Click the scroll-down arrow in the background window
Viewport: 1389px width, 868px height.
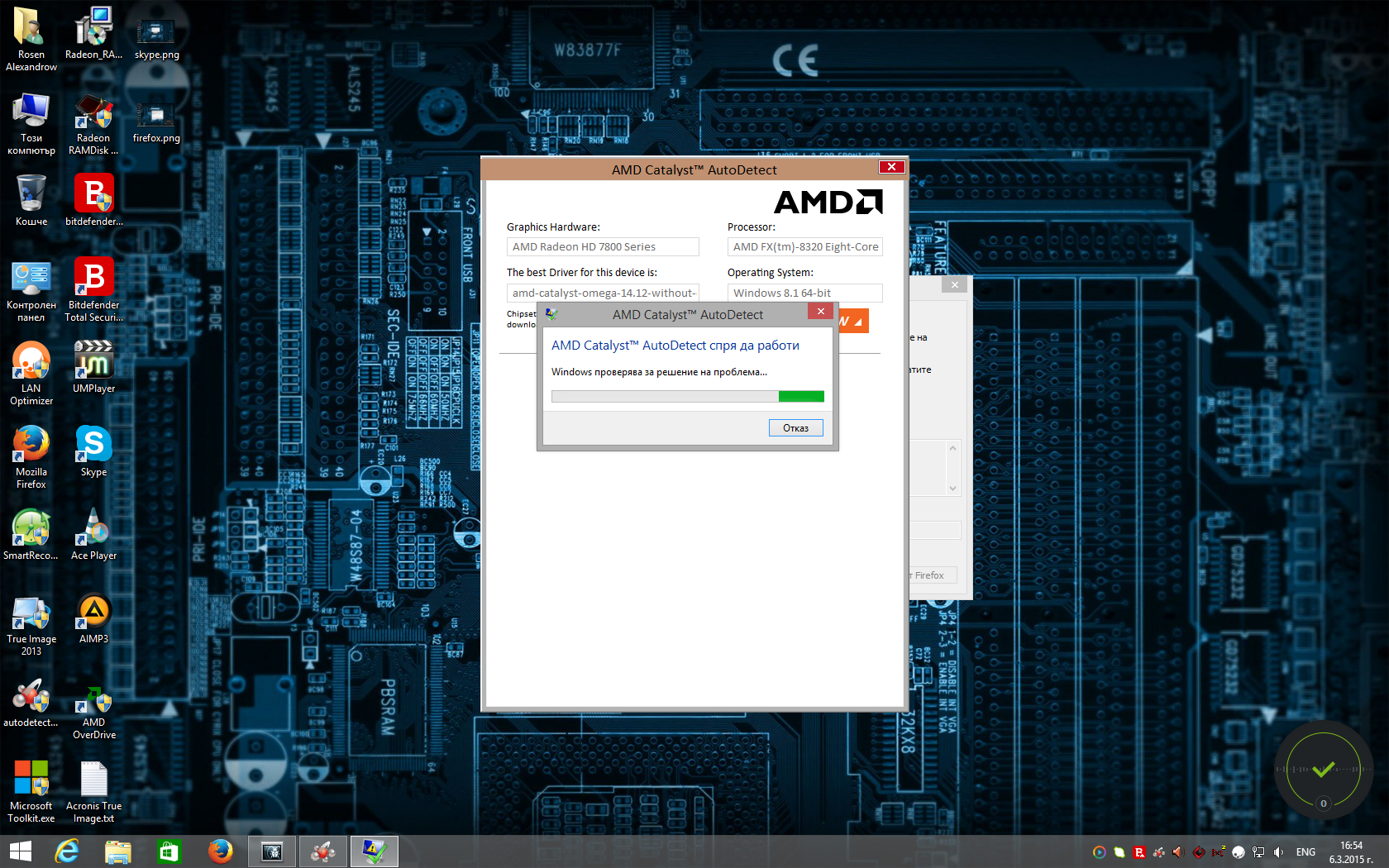coord(952,489)
